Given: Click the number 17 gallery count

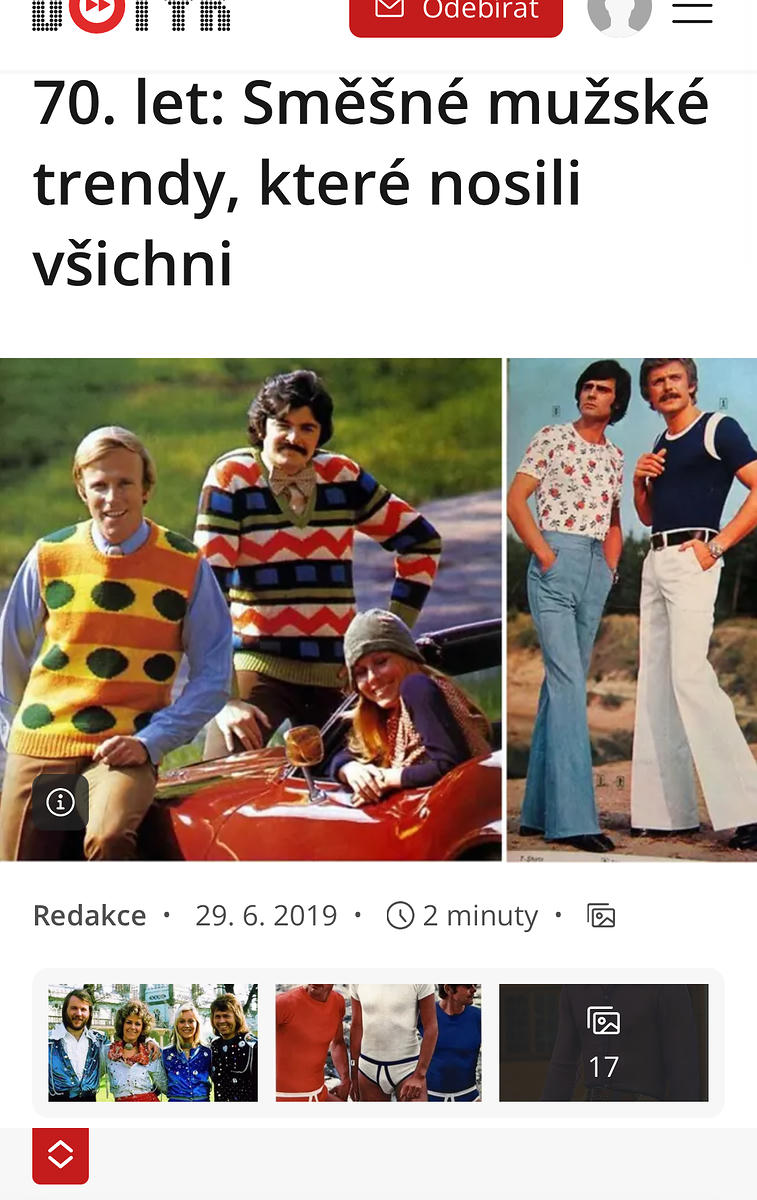Looking at the screenshot, I should tap(603, 1067).
